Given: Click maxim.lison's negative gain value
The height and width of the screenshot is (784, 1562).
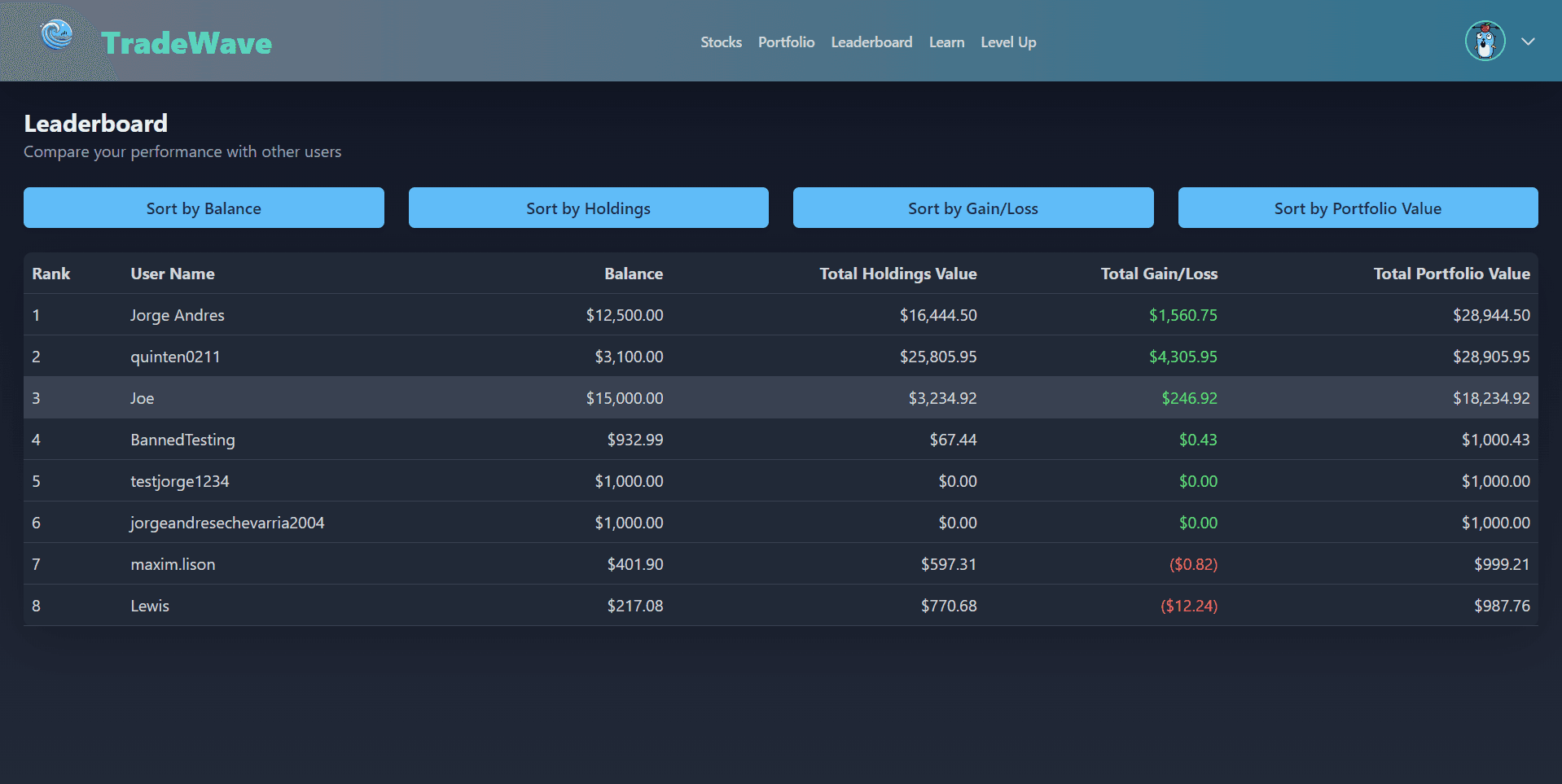Looking at the screenshot, I should click(x=1194, y=563).
